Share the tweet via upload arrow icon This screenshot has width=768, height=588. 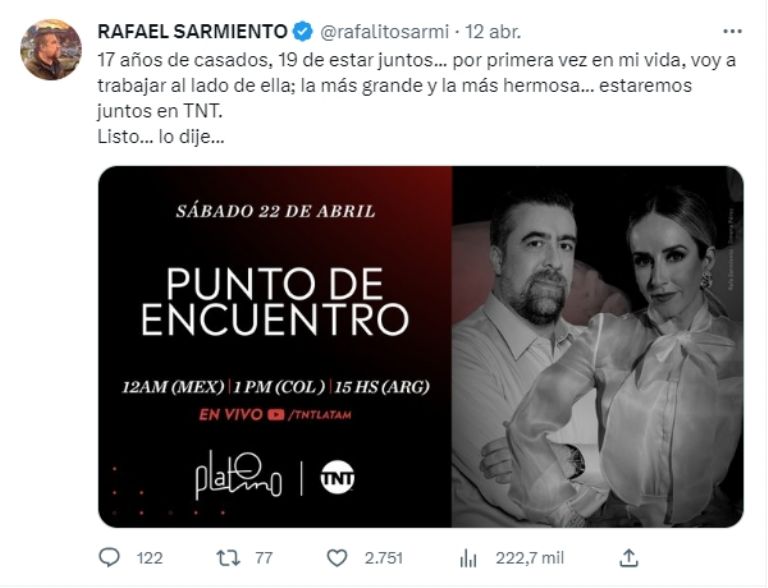628,558
